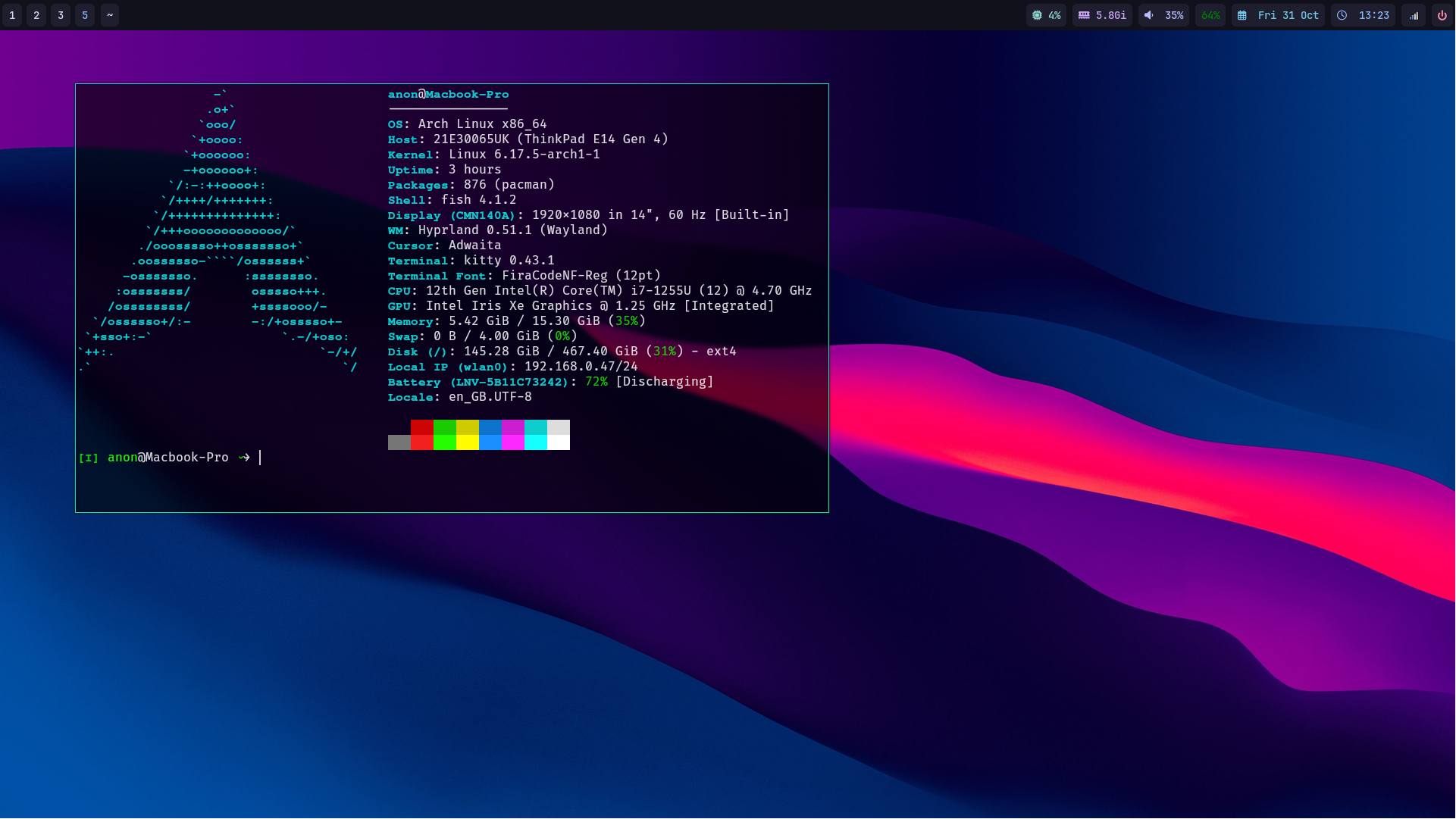Focus the terminal prompt input line
Screen dimensions: 1456x819
point(261,458)
